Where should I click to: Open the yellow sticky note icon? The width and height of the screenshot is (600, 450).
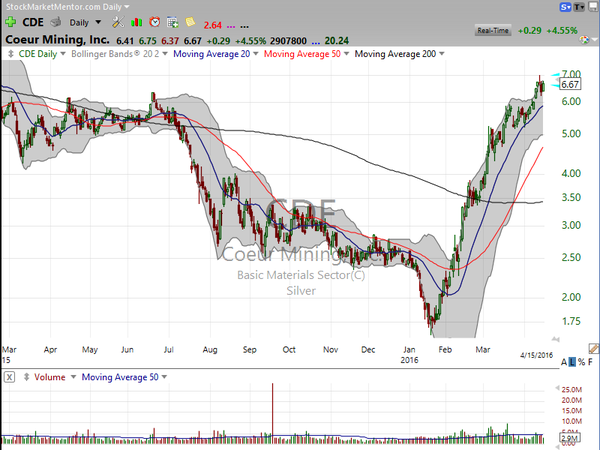pyautogui.click(x=190, y=22)
